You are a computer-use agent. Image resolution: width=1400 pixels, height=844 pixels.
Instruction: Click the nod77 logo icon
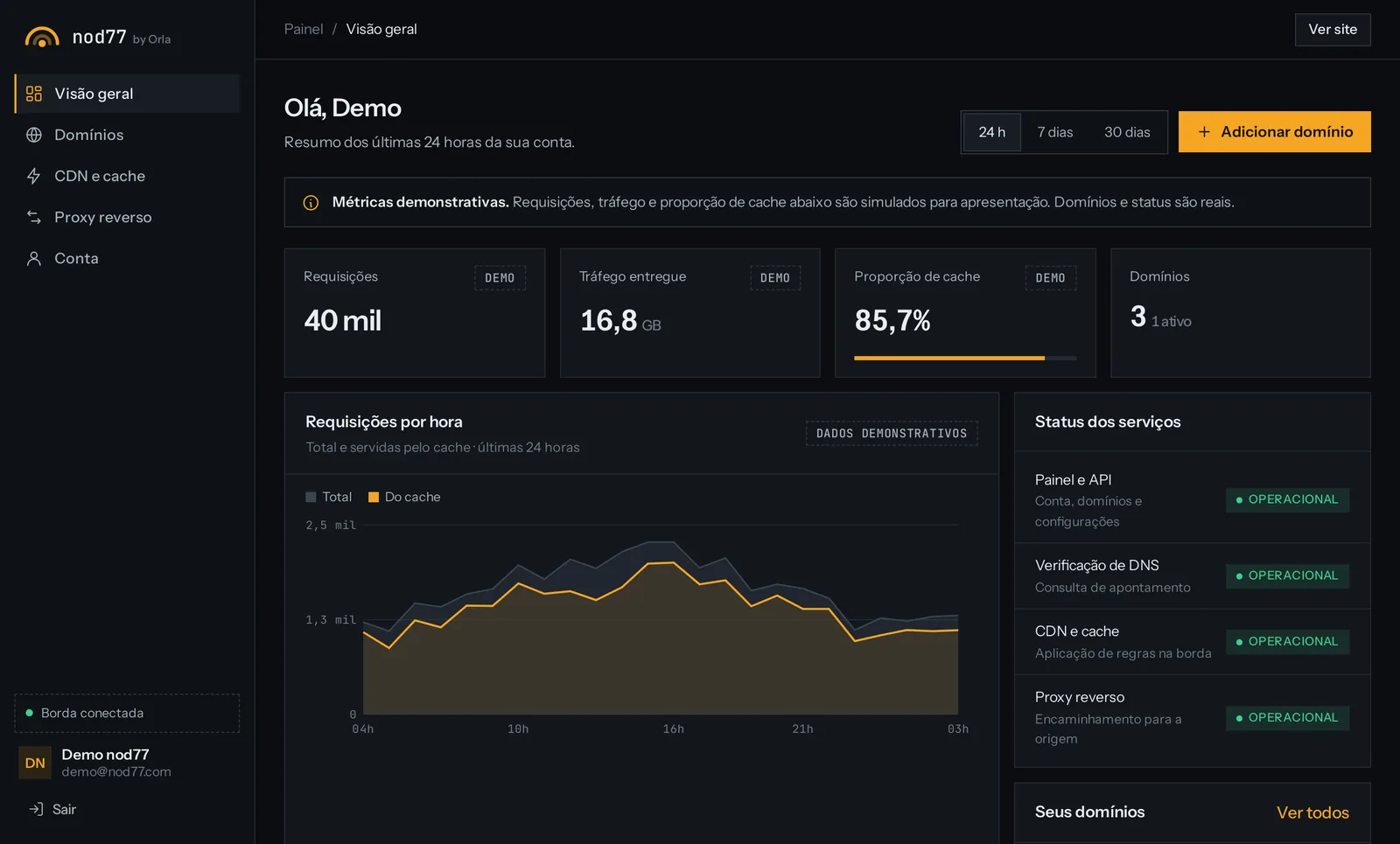(42, 38)
